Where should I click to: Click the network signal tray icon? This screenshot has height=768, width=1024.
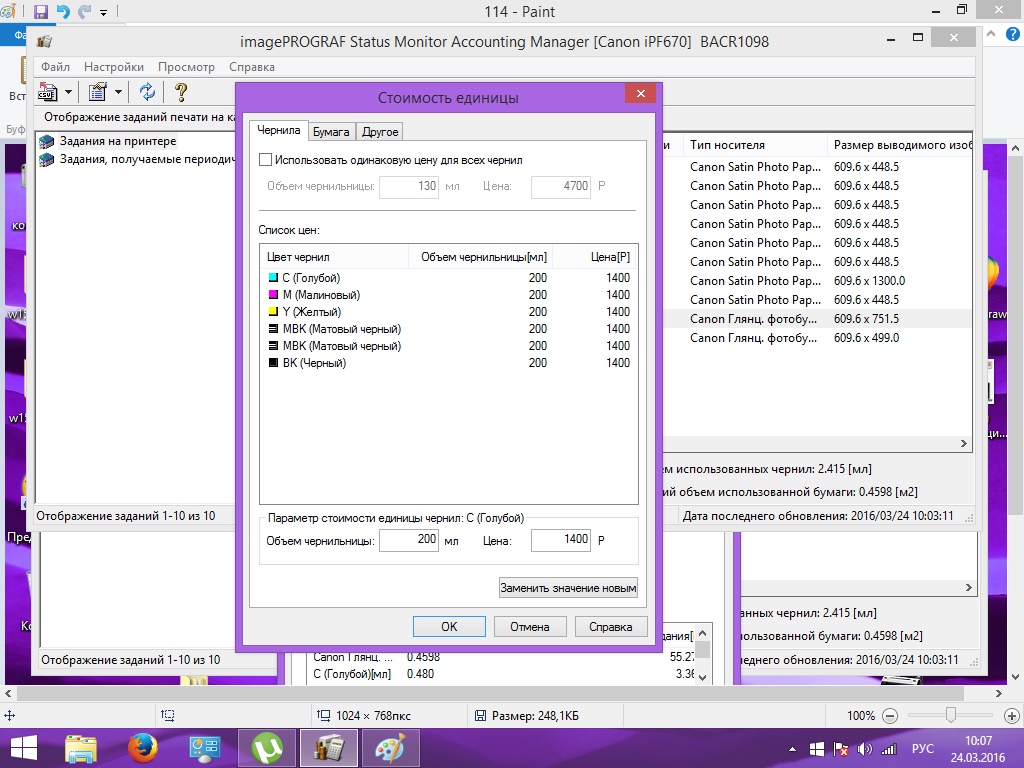(x=889, y=749)
